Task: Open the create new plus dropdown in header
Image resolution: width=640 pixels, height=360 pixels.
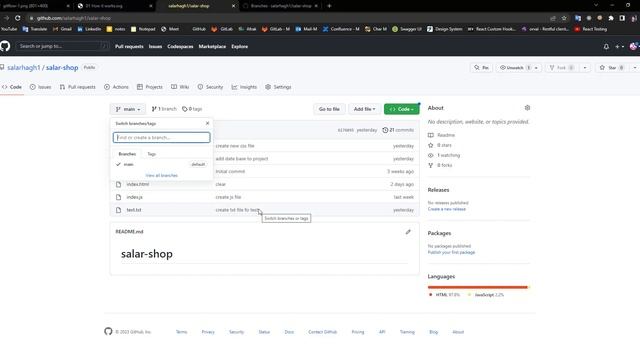Action: 619,47
